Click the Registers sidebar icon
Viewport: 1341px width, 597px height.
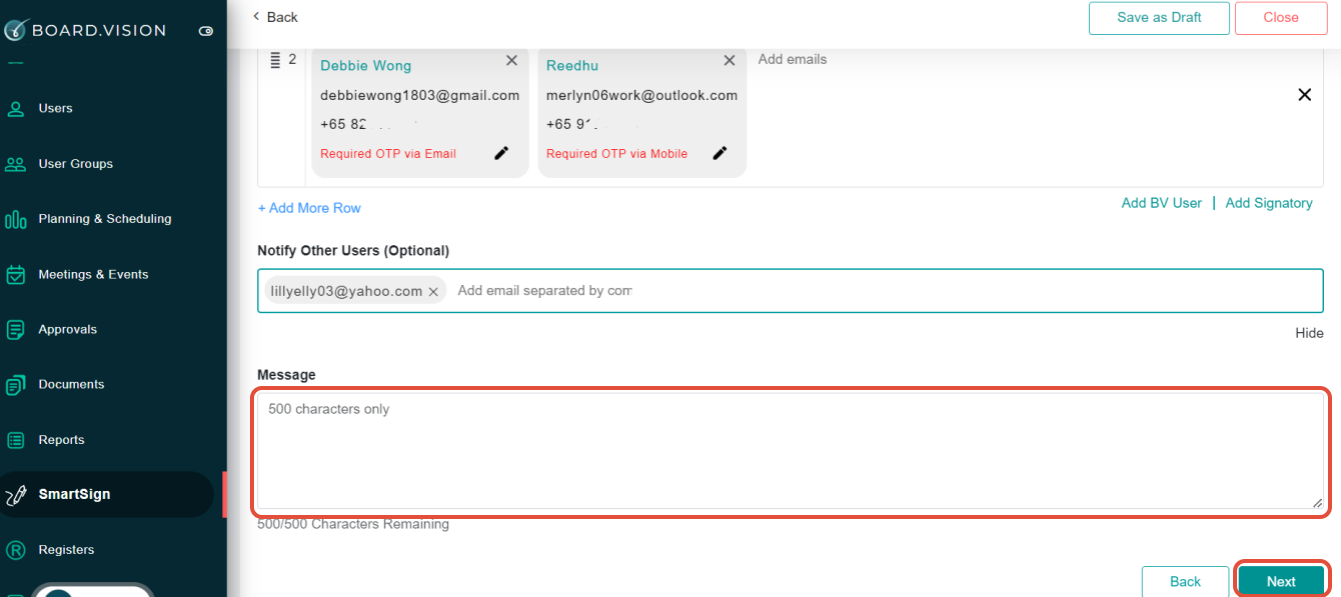tap(16, 550)
